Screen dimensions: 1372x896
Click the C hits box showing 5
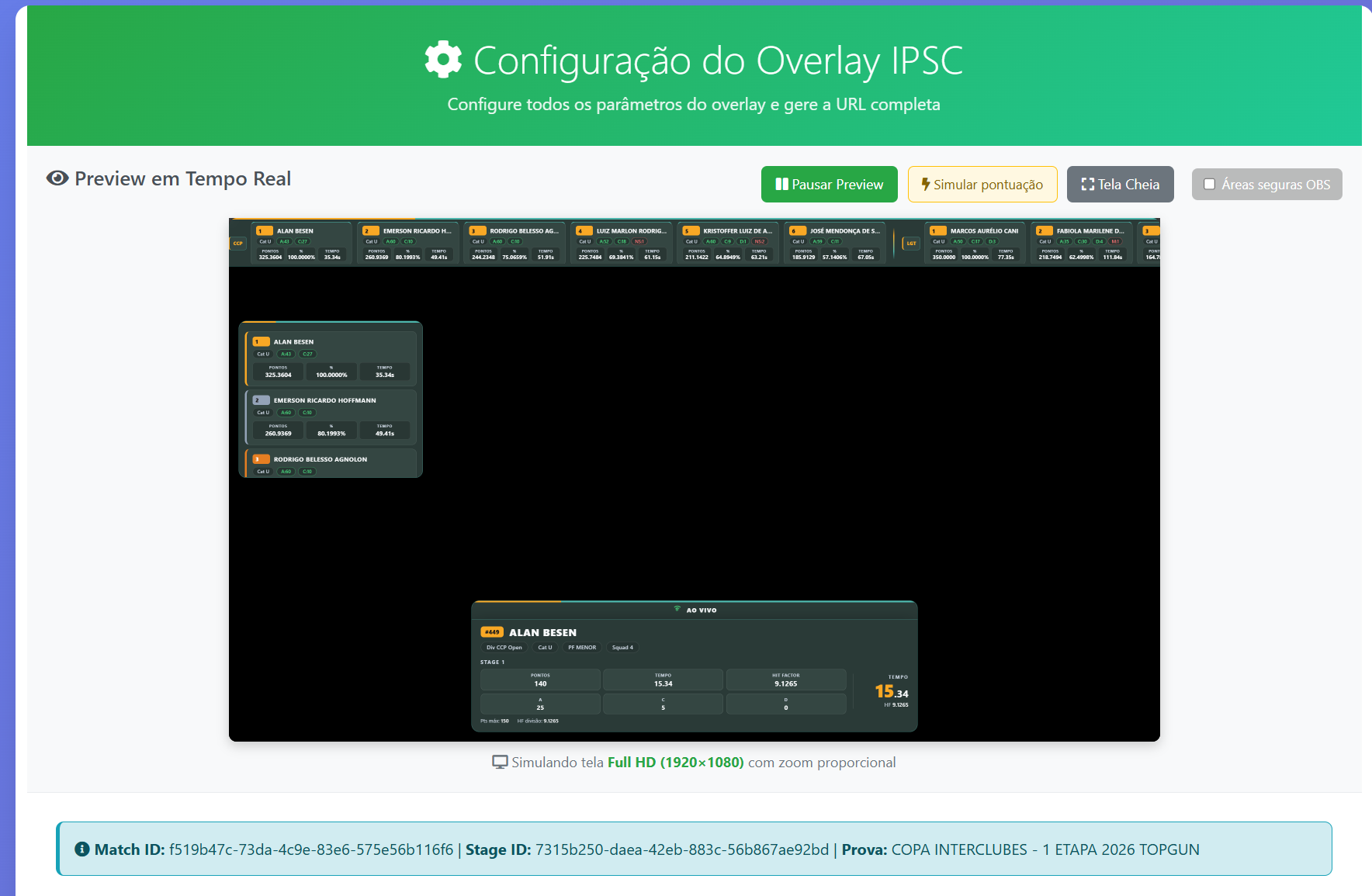(x=663, y=704)
